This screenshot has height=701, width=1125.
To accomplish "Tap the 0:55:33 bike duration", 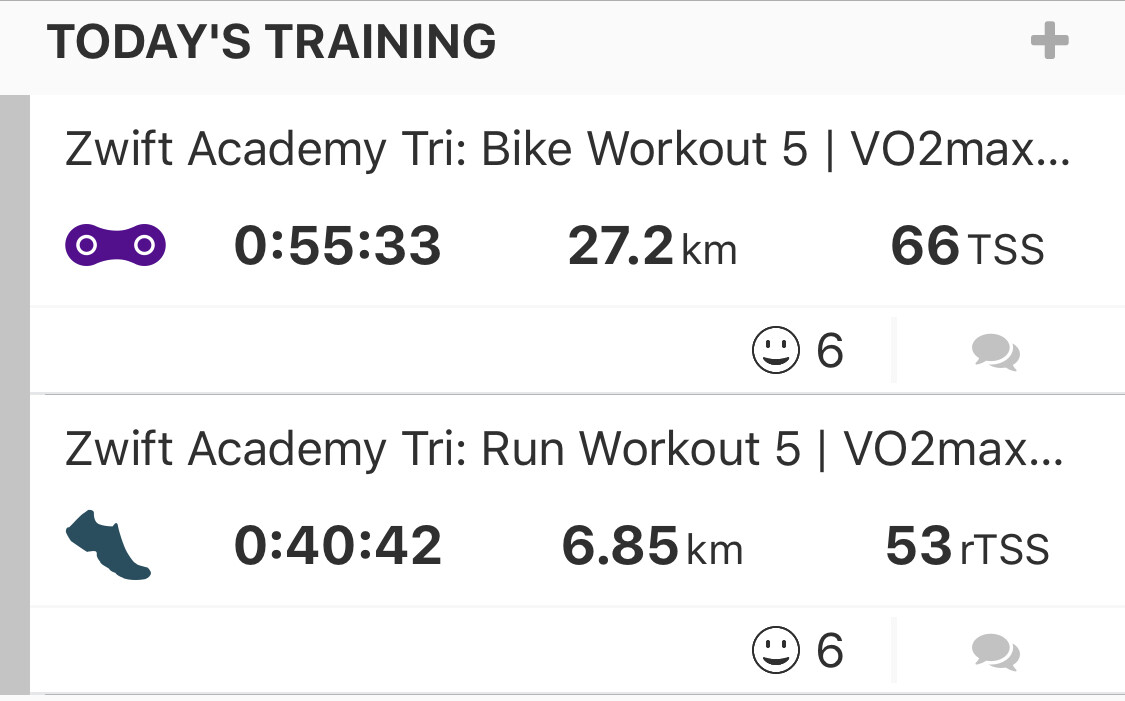I will pos(338,247).
